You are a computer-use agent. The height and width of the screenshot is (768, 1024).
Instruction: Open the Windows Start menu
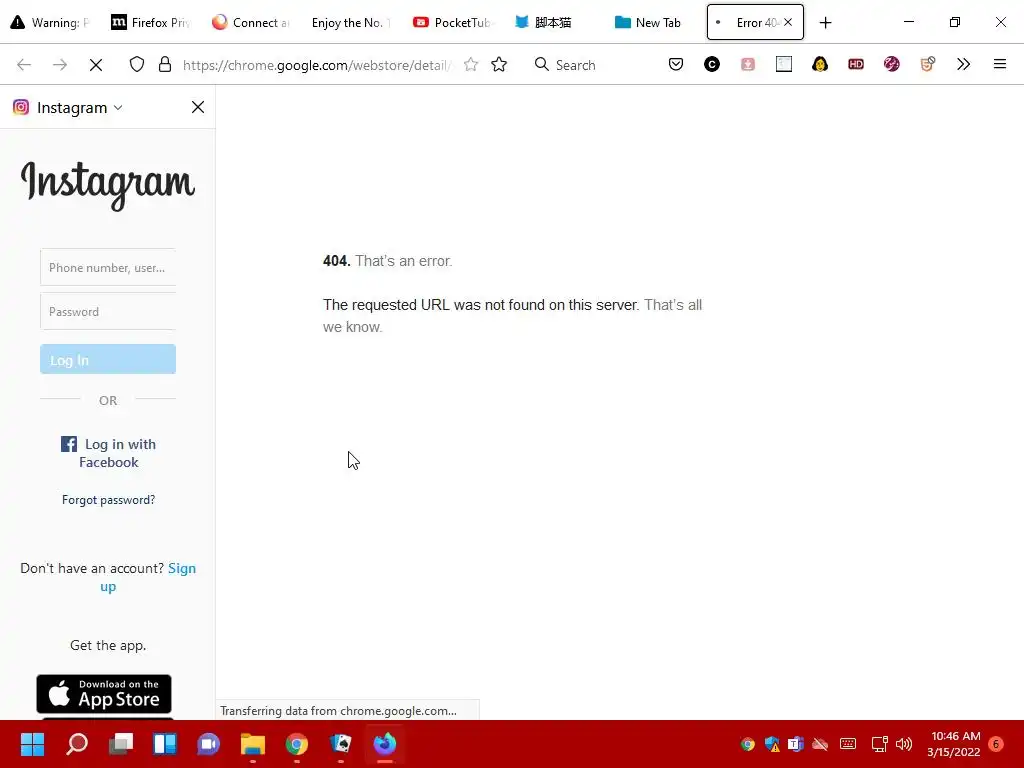[x=33, y=744]
